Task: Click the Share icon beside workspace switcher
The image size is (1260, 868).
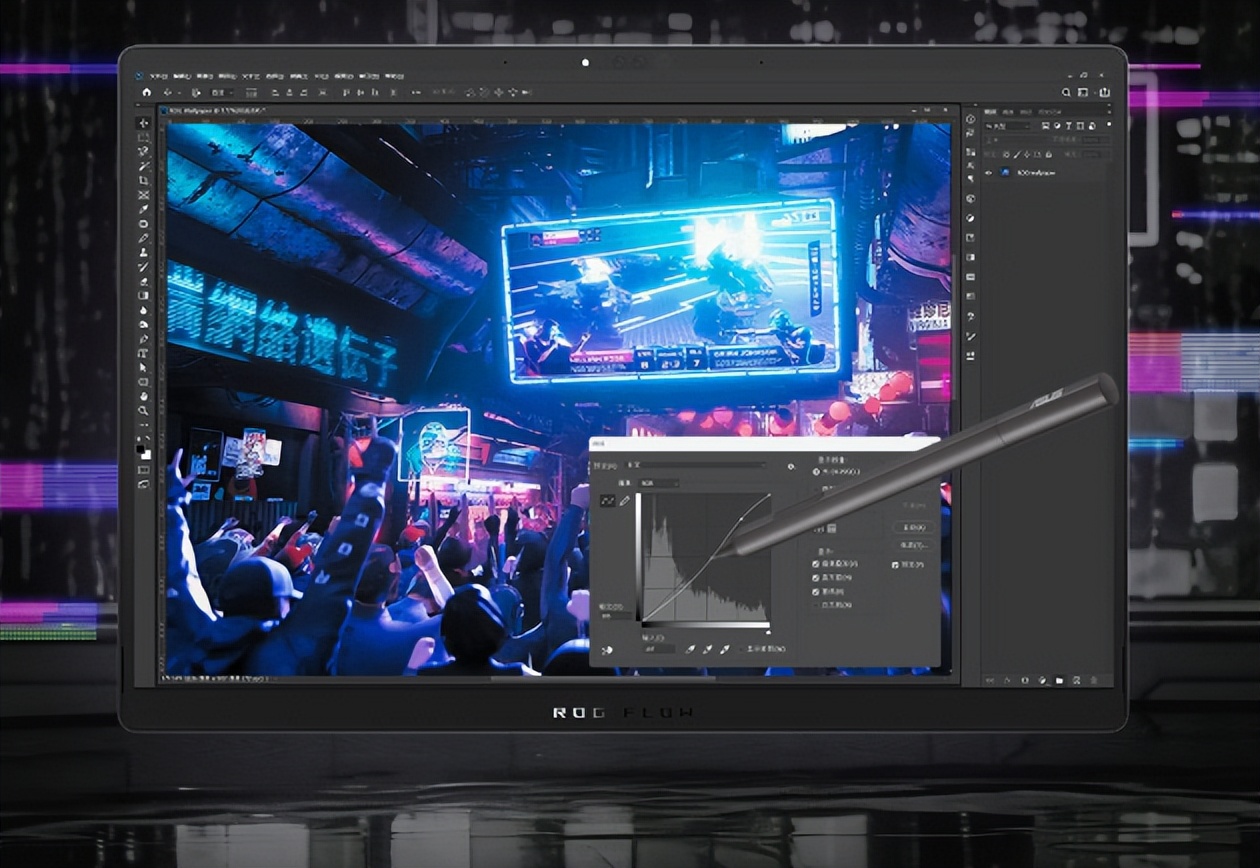Action: (1105, 92)
